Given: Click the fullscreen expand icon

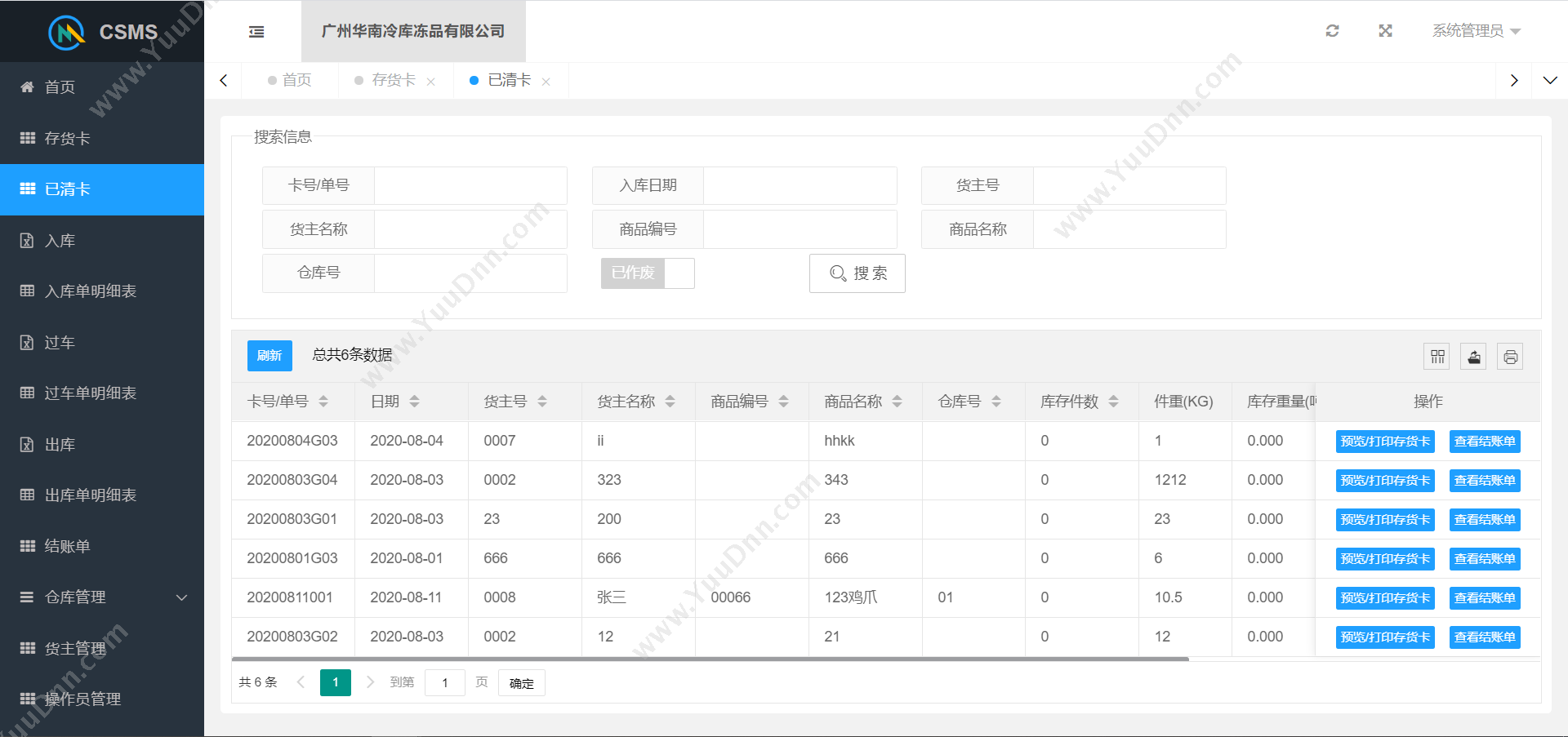Looking at the screenshot, I should pyautogui.click(x=1385, y=31).
